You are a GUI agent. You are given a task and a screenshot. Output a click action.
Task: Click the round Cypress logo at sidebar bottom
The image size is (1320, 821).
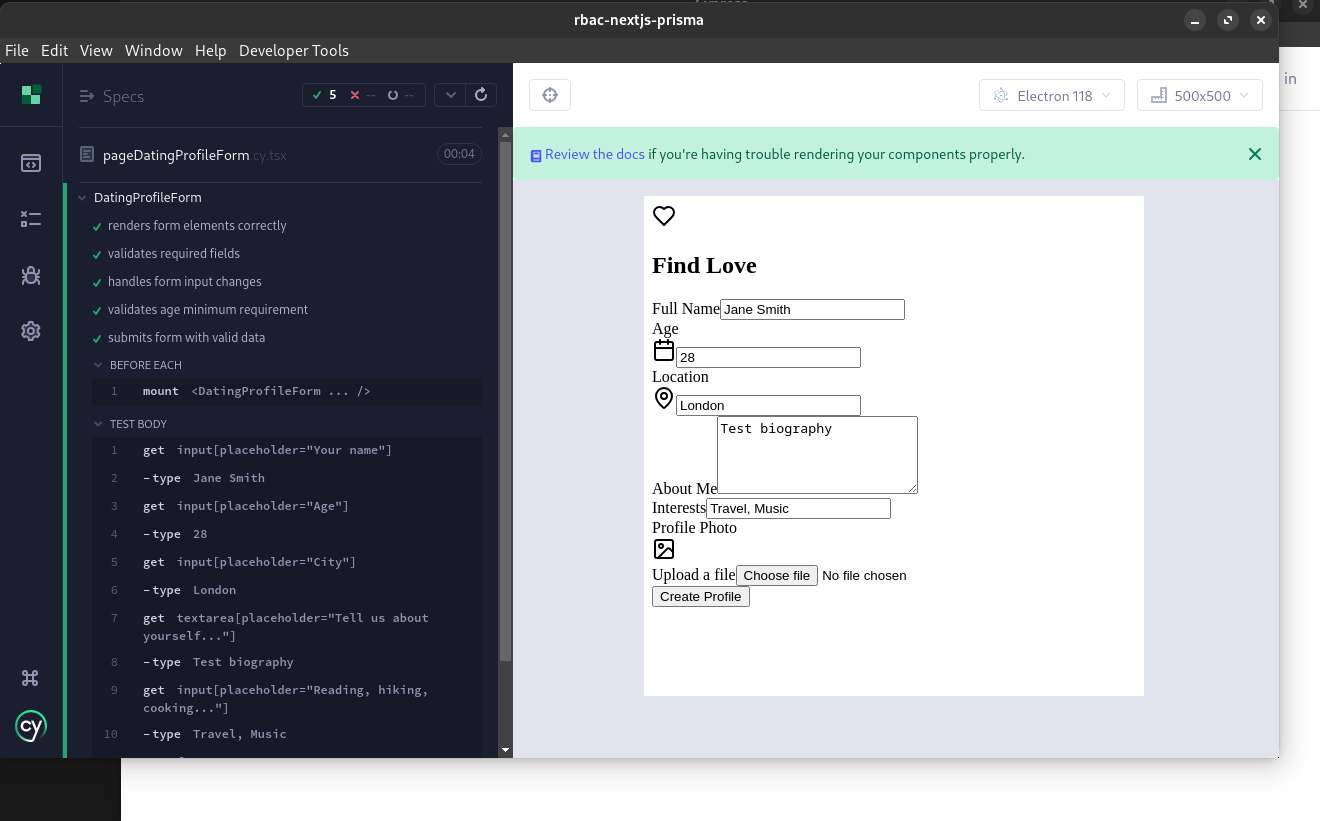pyautogui.click(x=31, y=726)
